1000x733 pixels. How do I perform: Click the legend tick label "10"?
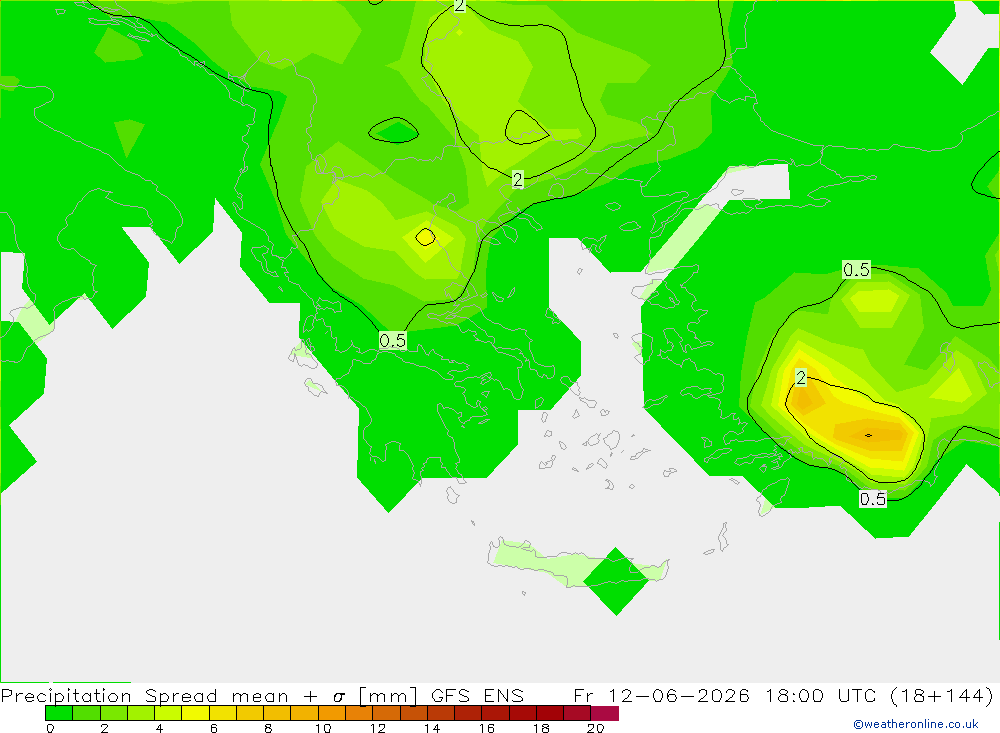pyautogui.click(x=323, y=728)
